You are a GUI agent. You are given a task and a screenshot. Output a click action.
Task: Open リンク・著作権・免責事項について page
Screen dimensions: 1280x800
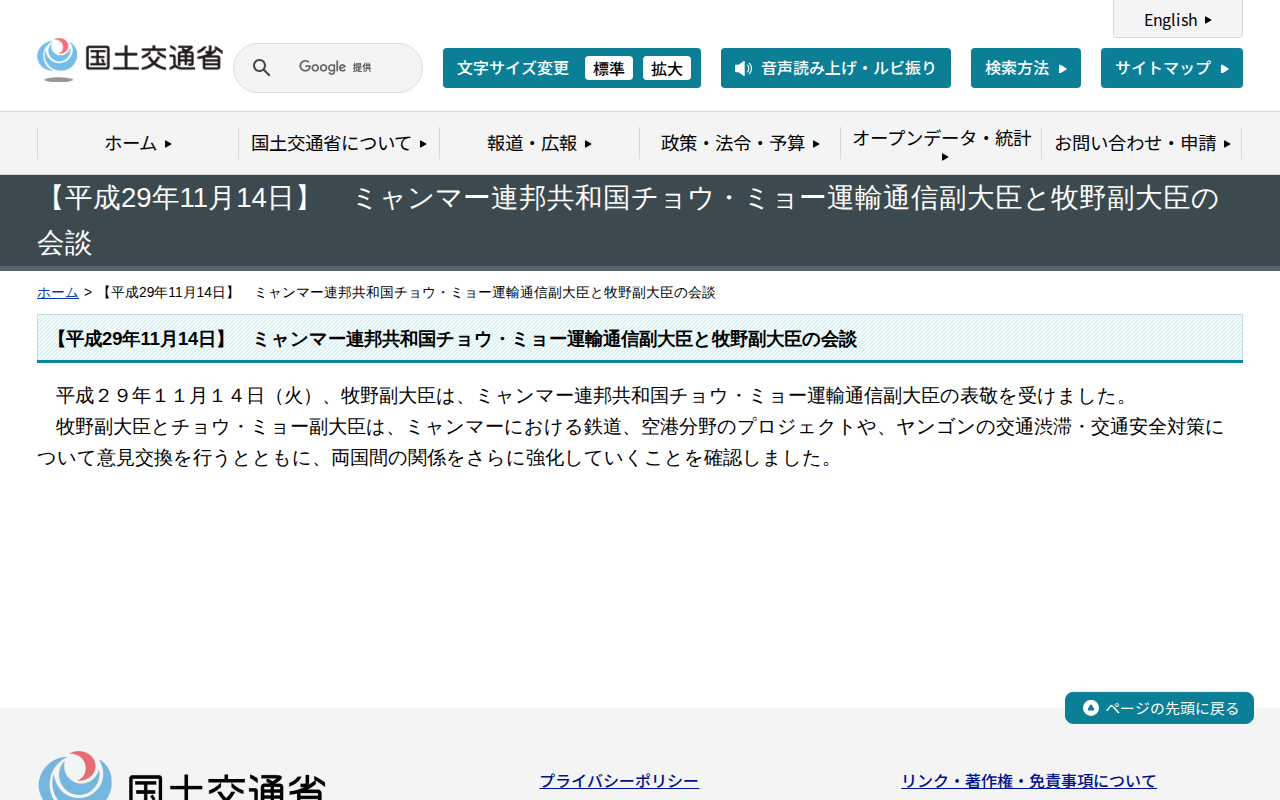(x=1030, y=780)
